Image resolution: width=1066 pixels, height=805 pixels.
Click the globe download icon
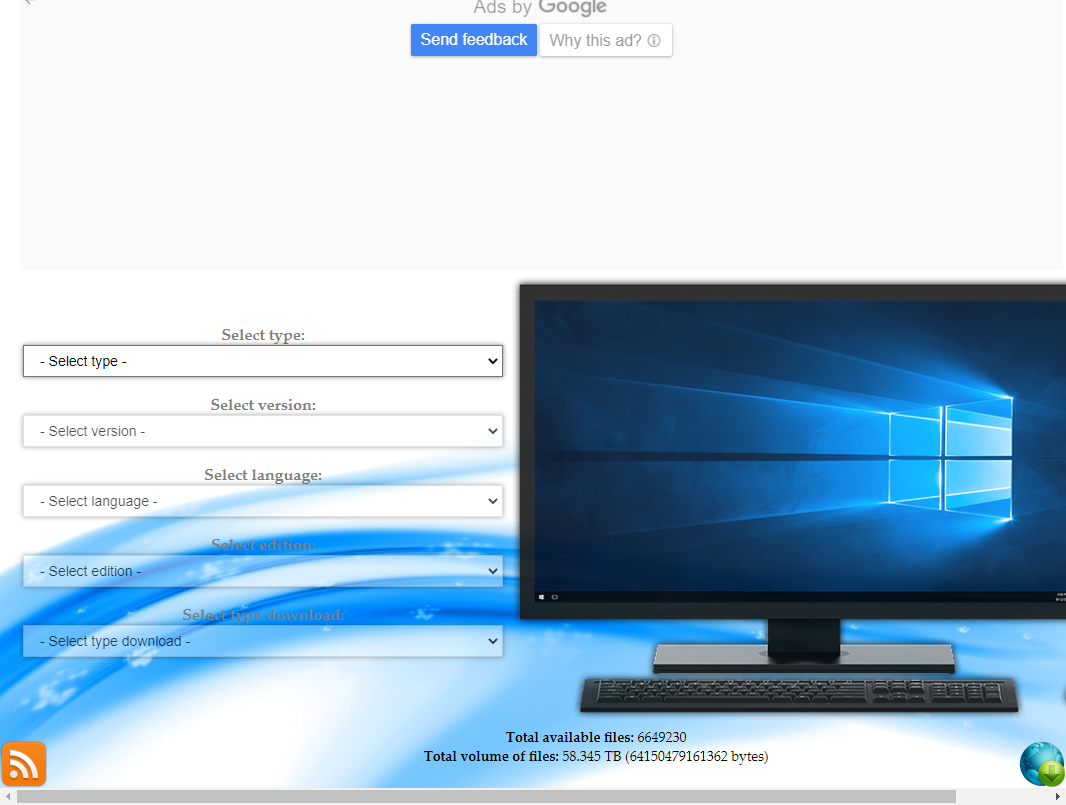coord(1044,764)
